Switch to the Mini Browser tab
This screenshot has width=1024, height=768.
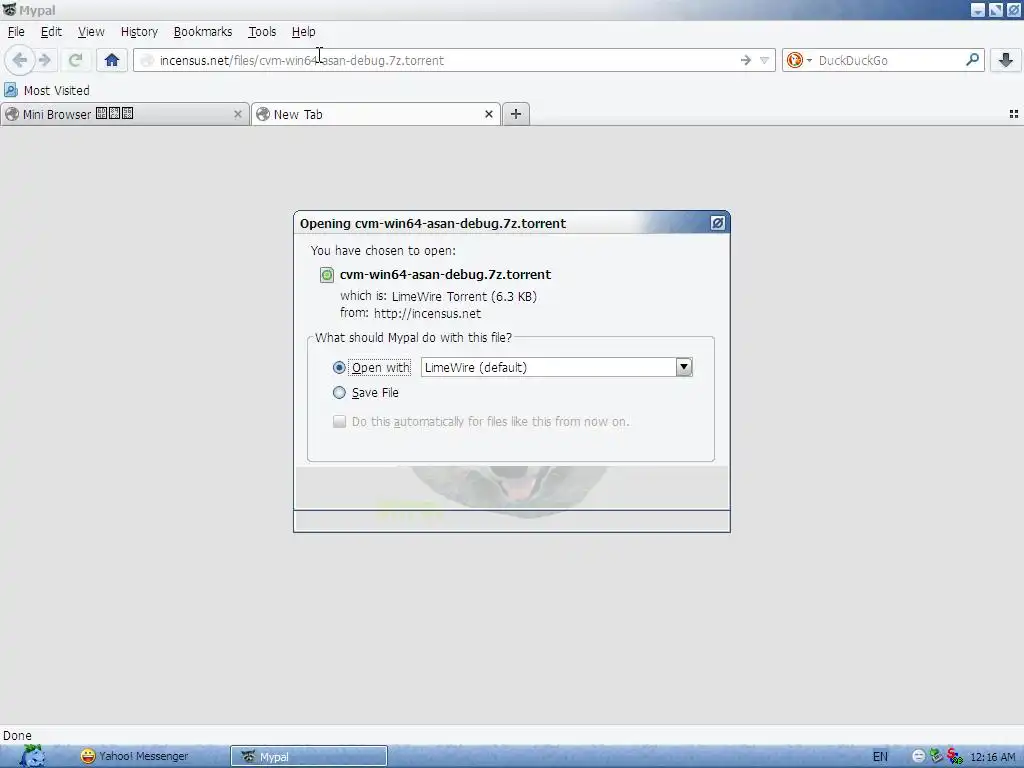click(125, 114)
